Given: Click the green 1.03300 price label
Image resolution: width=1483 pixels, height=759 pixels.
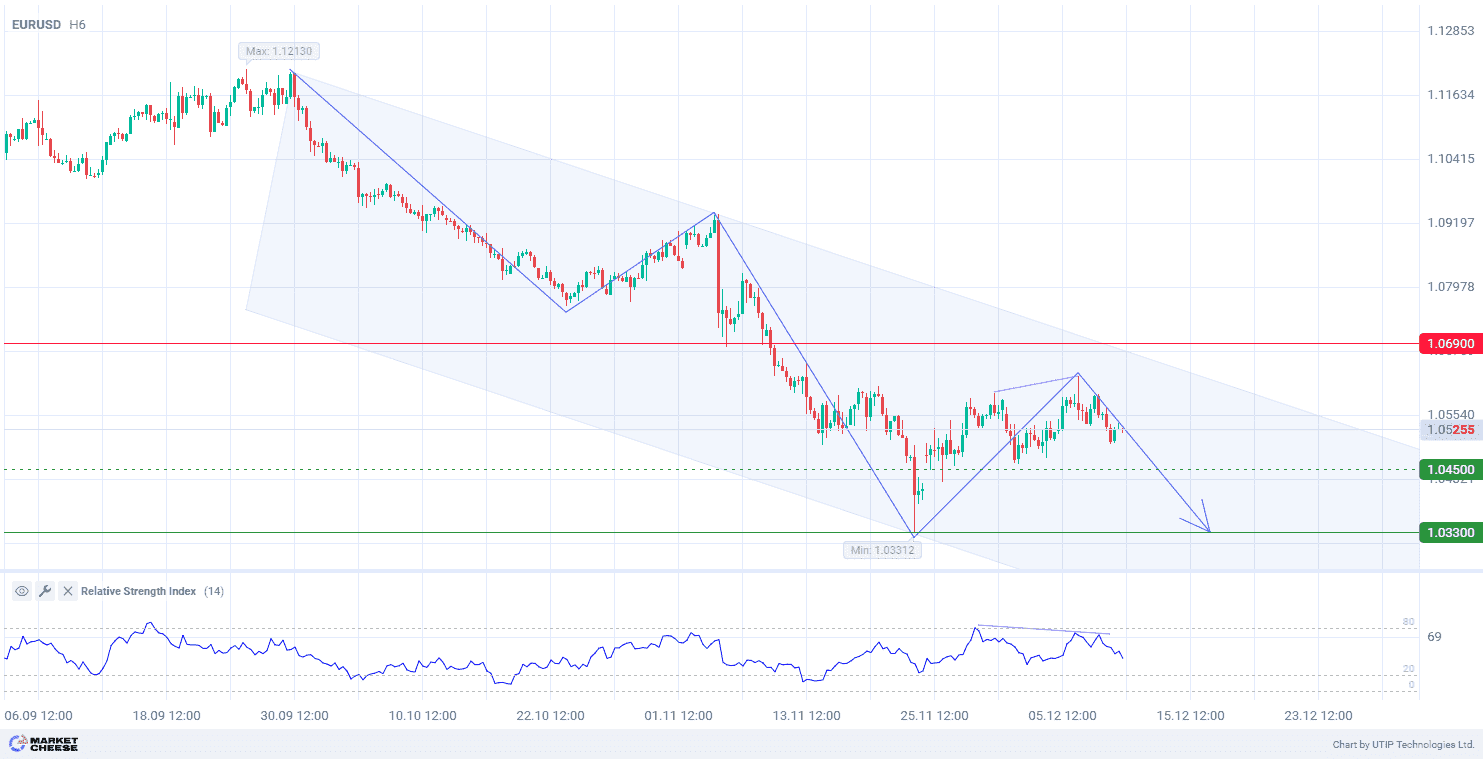Looking at the screenshot, I should pyautogui.click(x=1449, y=533).
